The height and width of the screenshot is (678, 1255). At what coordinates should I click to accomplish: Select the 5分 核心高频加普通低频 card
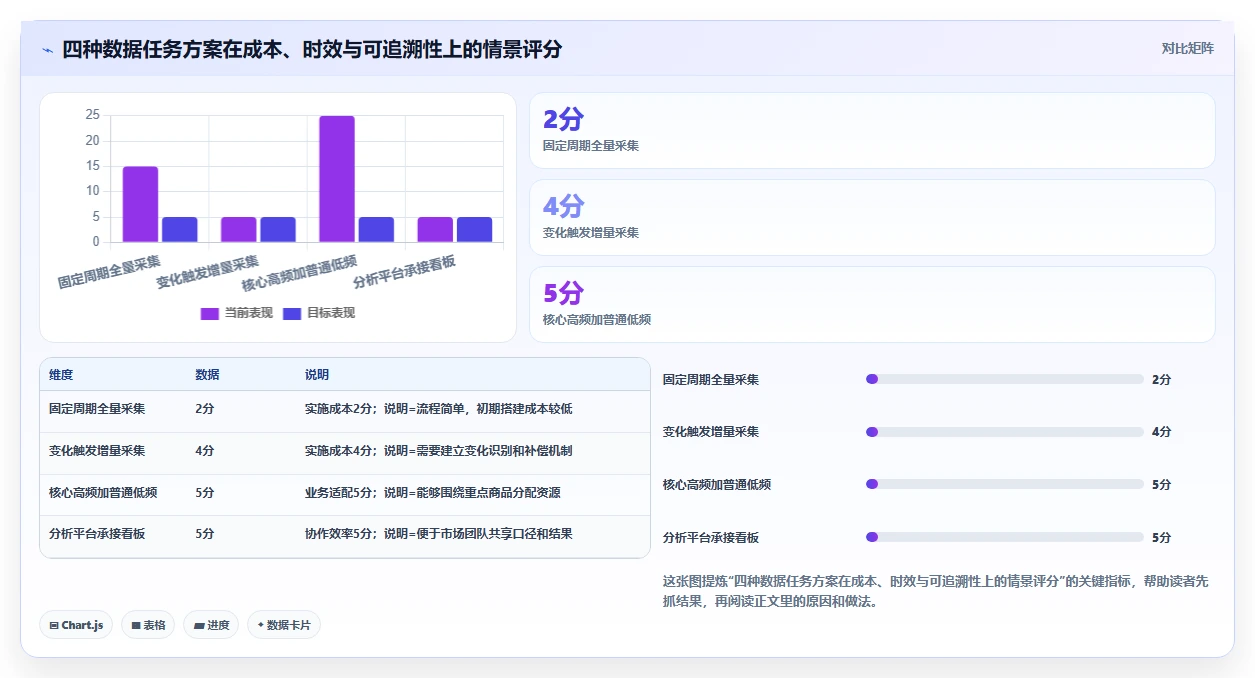(872, 305)
